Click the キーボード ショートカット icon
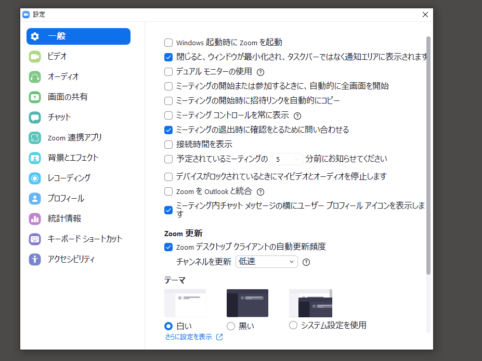This screenshot has width=482, height=361. pyautogui.click(x=35, y=239)
